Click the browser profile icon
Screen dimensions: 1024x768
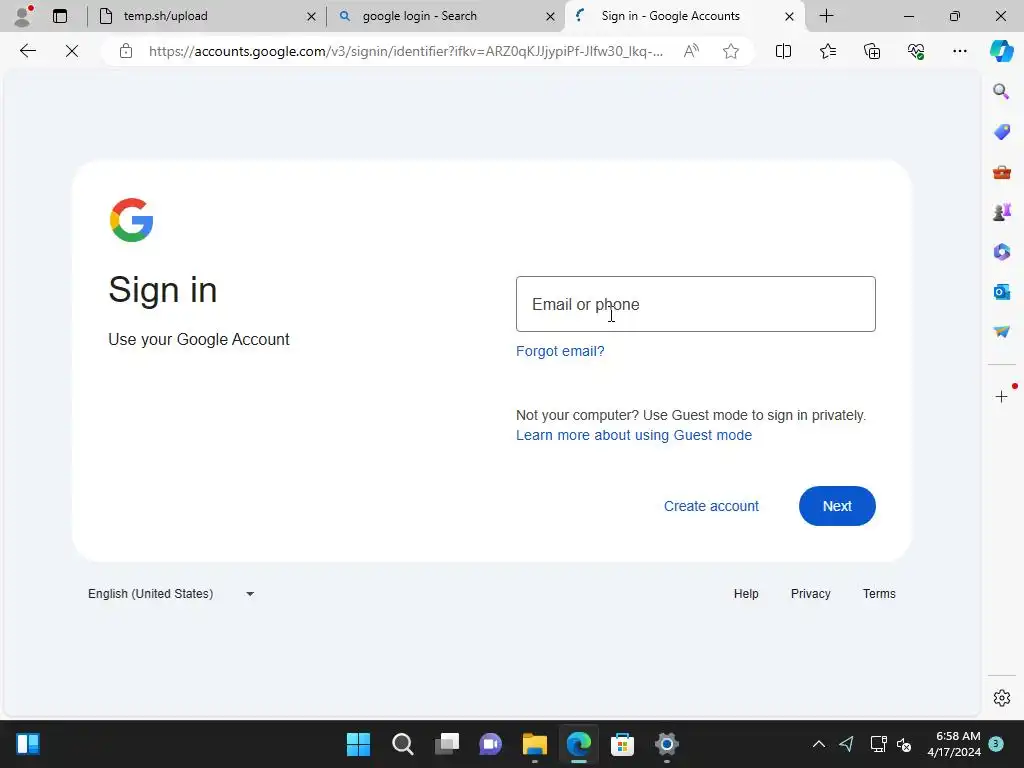(23, 16)
